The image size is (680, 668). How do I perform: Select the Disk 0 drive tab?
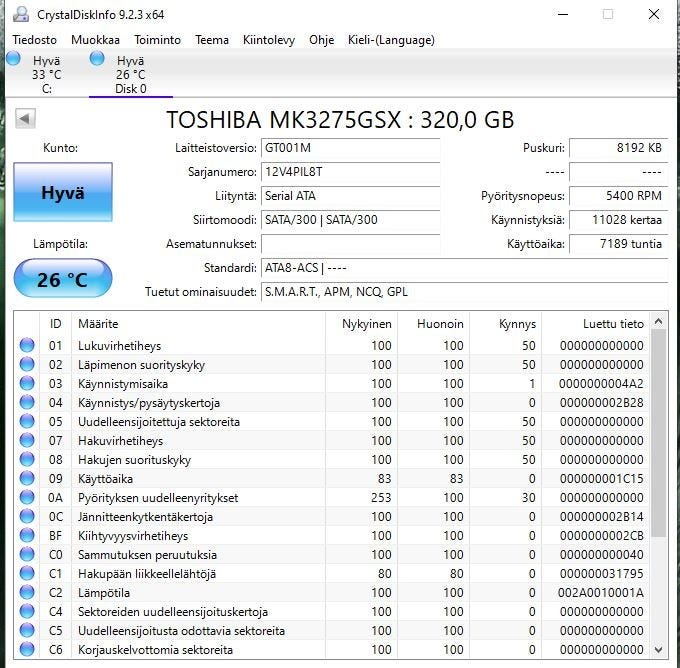click(x=131, y=74)
